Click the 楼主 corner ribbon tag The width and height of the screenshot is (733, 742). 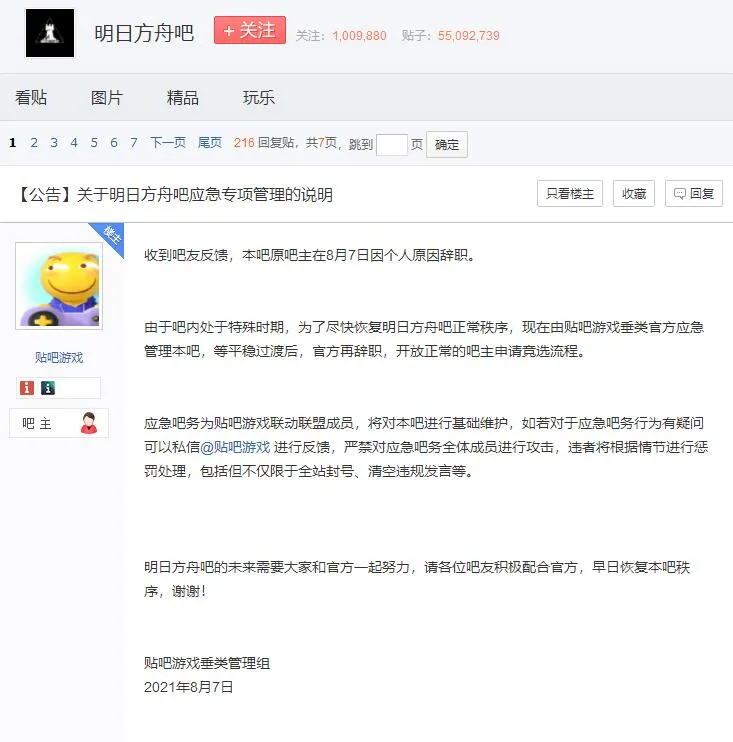(x=111, y=235)
